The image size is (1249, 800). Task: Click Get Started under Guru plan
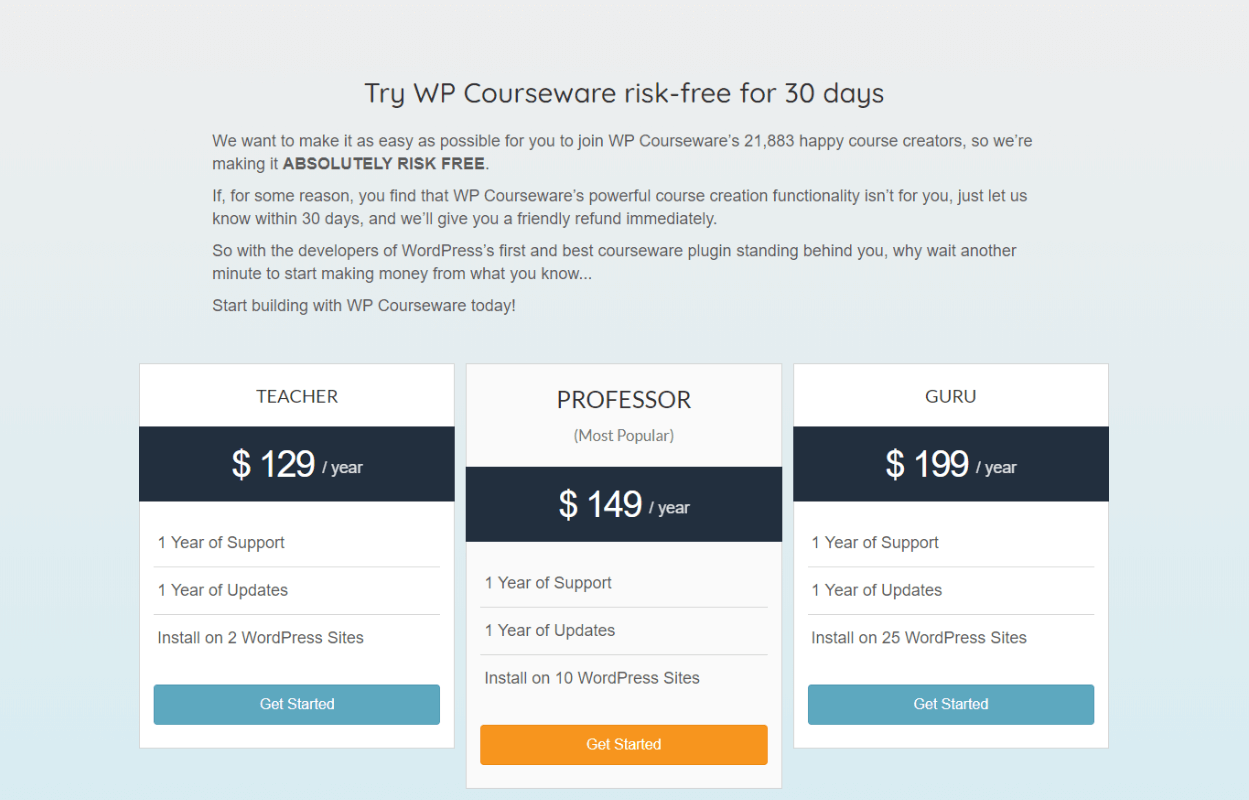coord(951,704)
